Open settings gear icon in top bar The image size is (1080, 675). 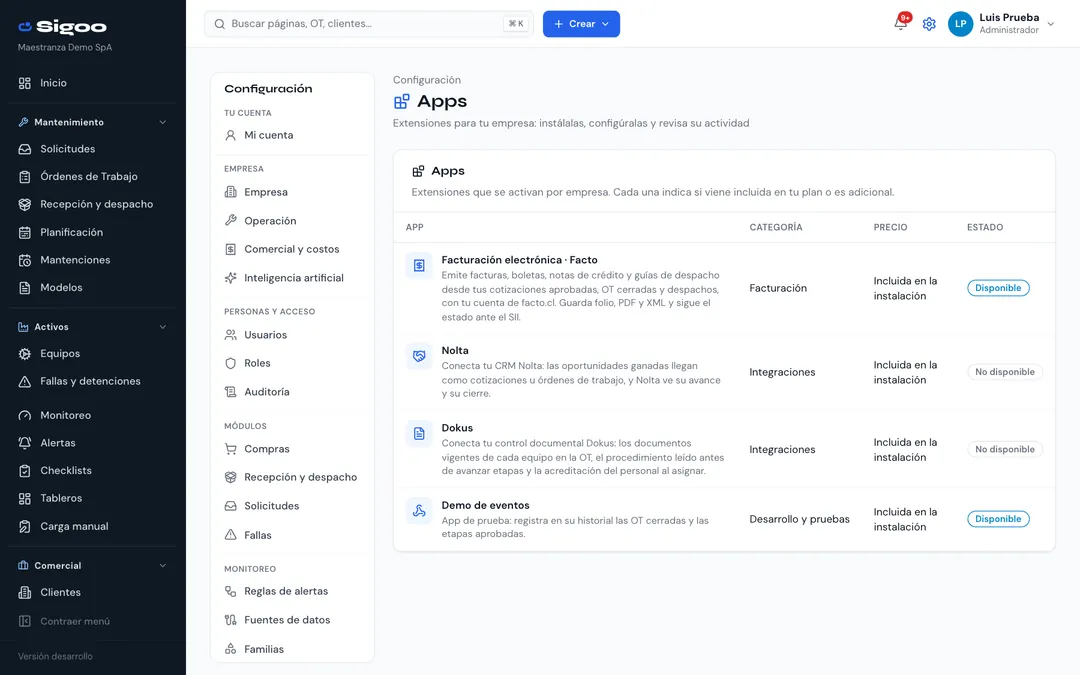click(x=929, y=24)
